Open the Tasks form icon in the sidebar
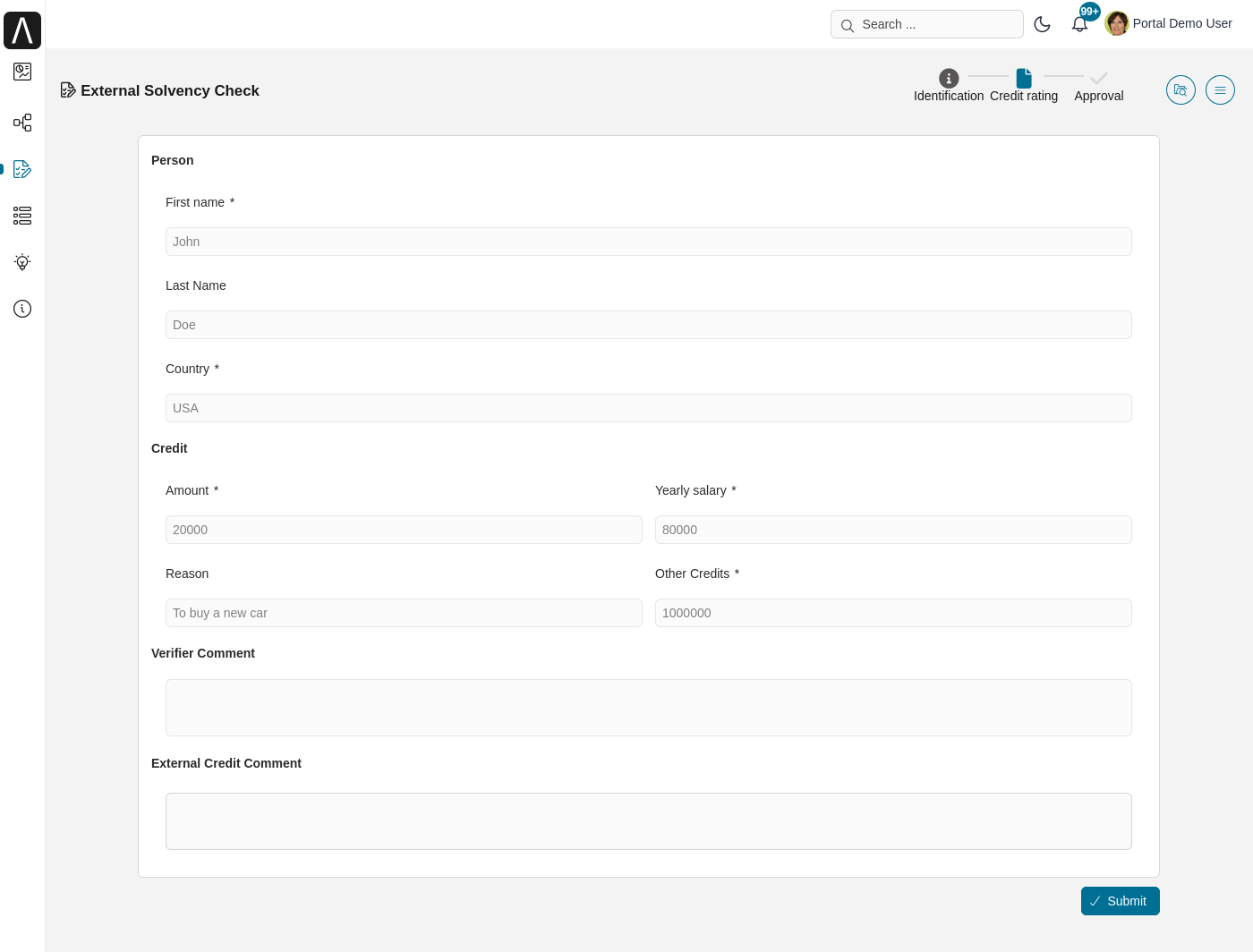The height and width of the screenshot is (952, 1253). tap(21, 169)
